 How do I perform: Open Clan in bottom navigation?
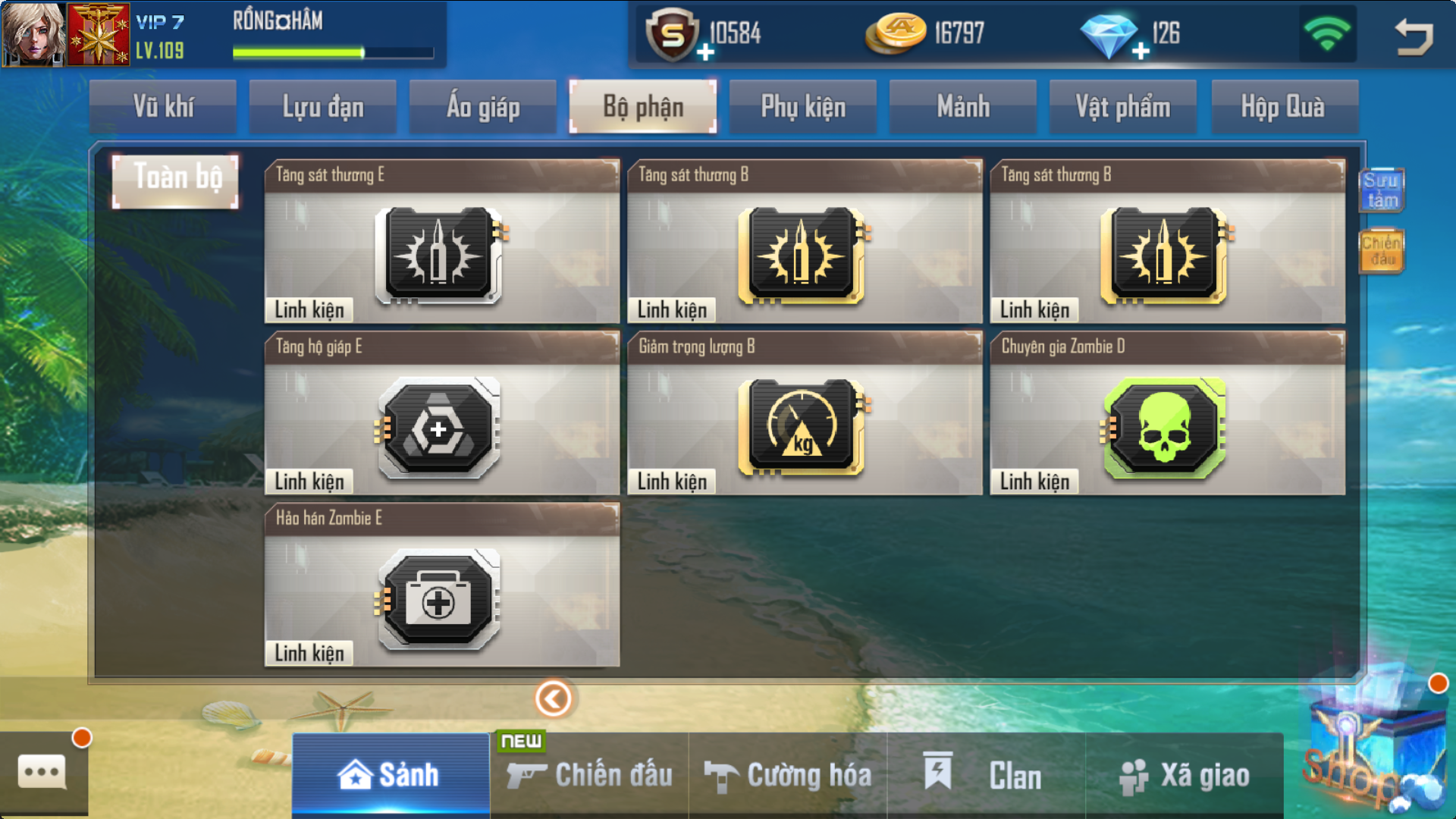click(x=986, y=775)
